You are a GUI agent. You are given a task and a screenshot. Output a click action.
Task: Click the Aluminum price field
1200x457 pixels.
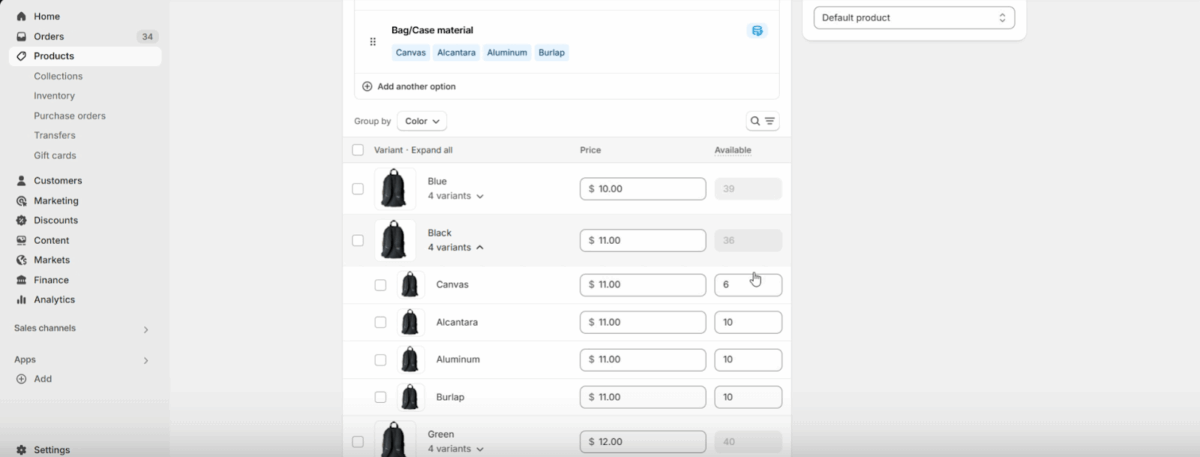(x=643, y=360)
